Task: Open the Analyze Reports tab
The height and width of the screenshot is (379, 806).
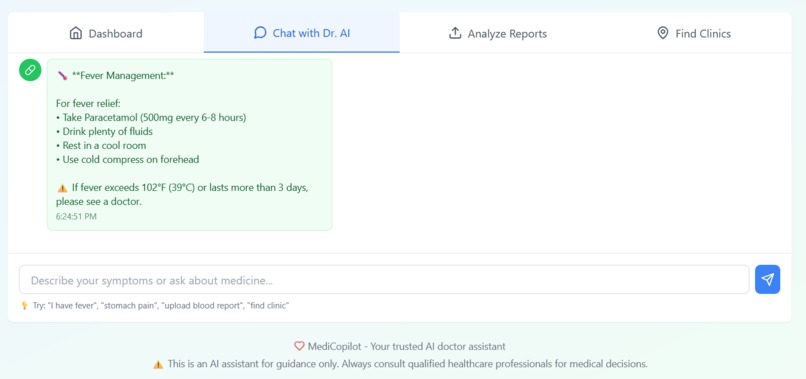Action: pos(498,33)
